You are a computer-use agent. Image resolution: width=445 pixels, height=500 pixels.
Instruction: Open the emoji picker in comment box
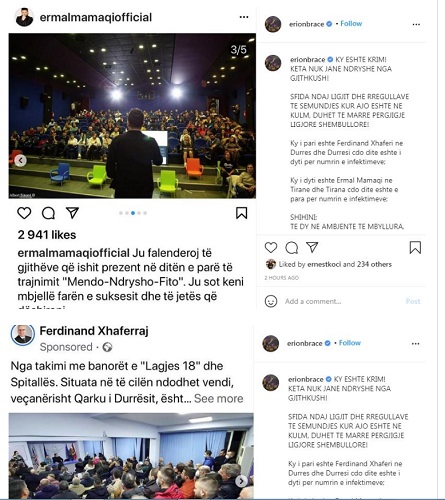[271, 301]
